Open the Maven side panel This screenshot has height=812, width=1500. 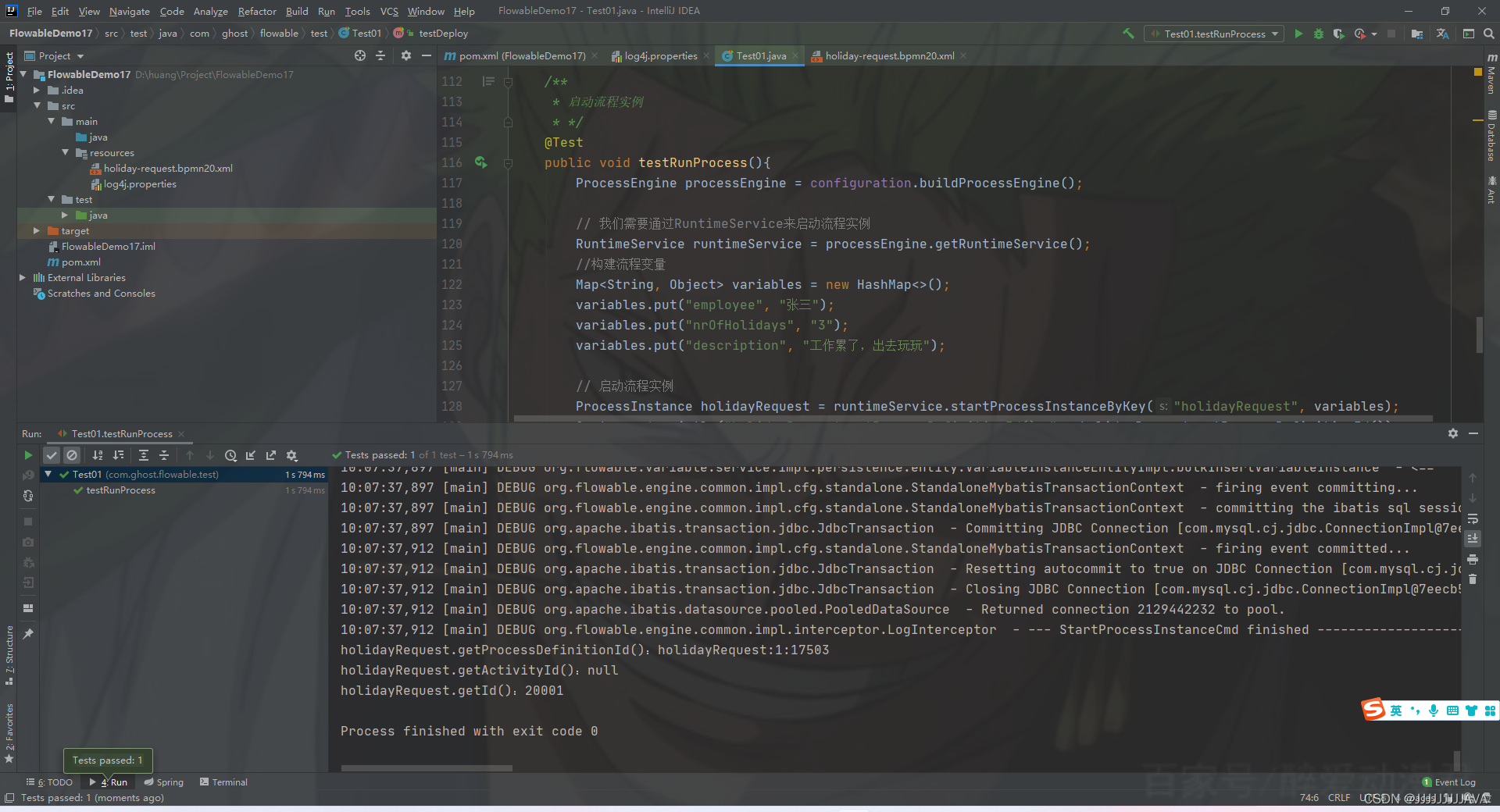point(1491,73)
